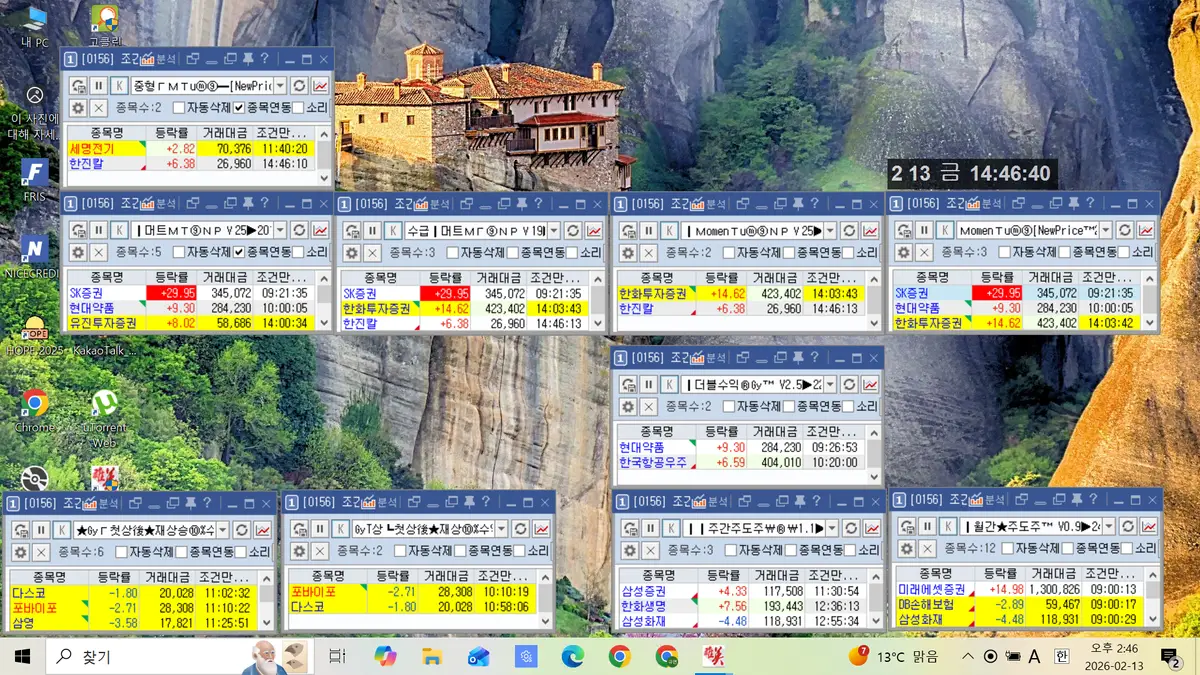Click the 분석 chart icon in the top-left window titlebar
Viewport: 1200px width, 675px height.
(148, 59)
